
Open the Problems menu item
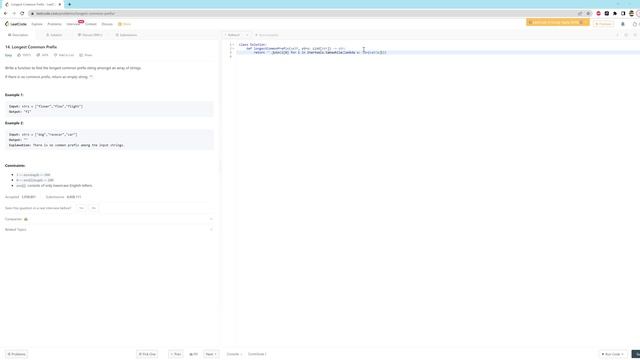pos(54,24)
